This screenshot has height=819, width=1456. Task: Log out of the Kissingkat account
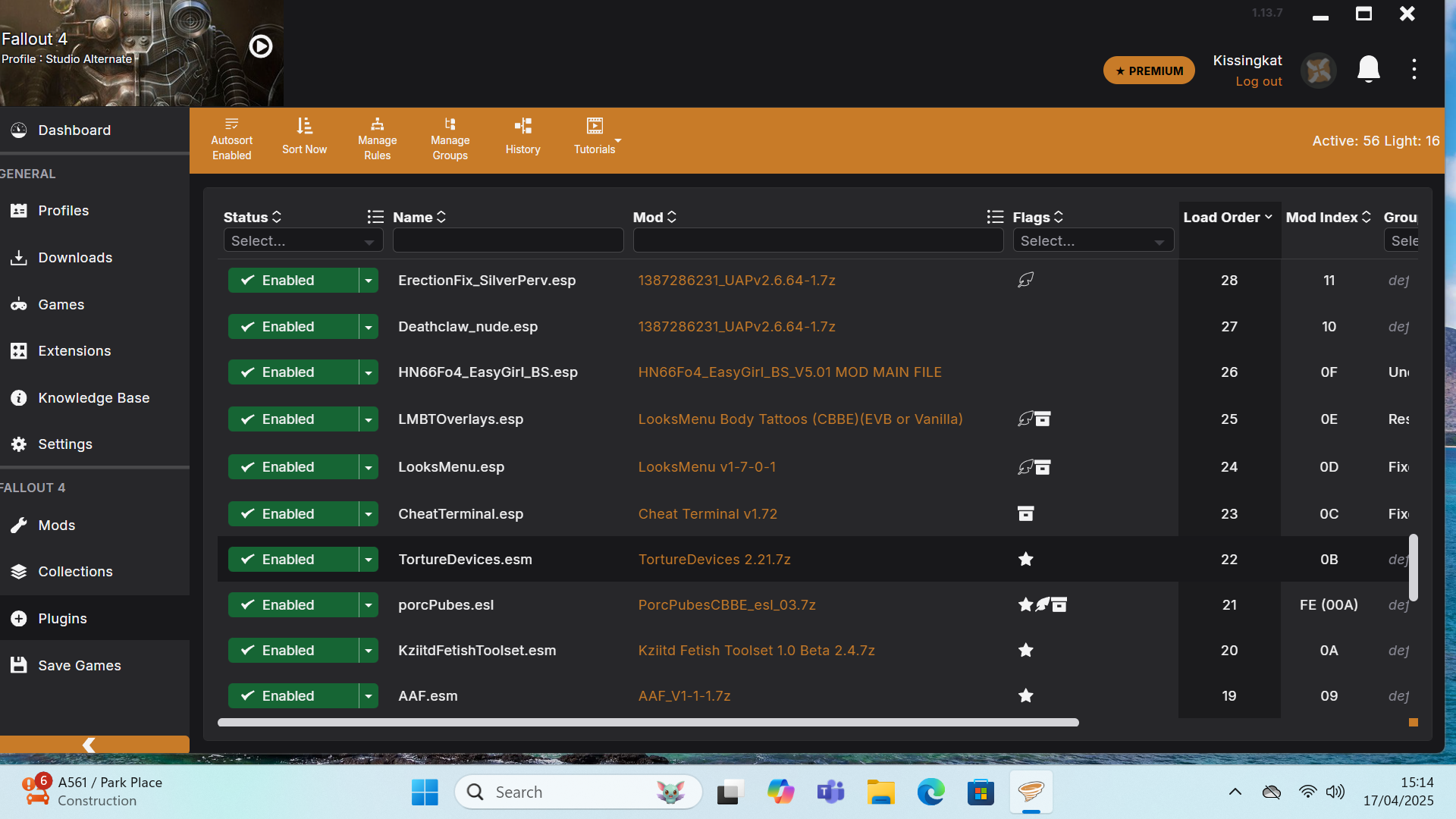pyautogui.click(x=1258, y=81)
